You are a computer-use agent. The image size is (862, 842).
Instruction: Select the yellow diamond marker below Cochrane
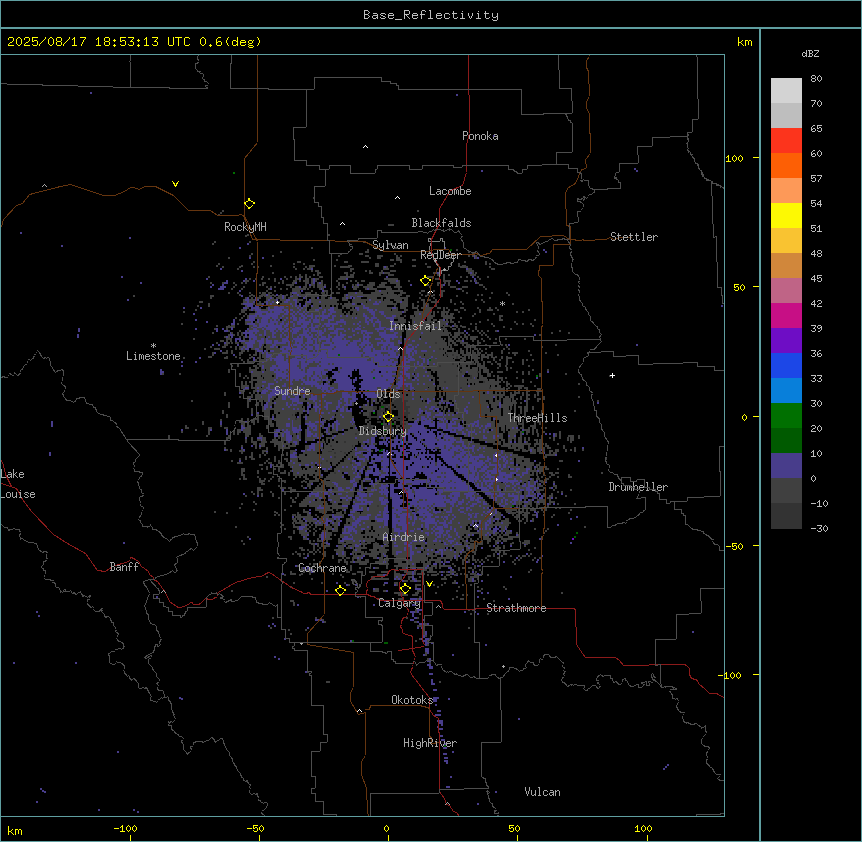click(340, 590)
